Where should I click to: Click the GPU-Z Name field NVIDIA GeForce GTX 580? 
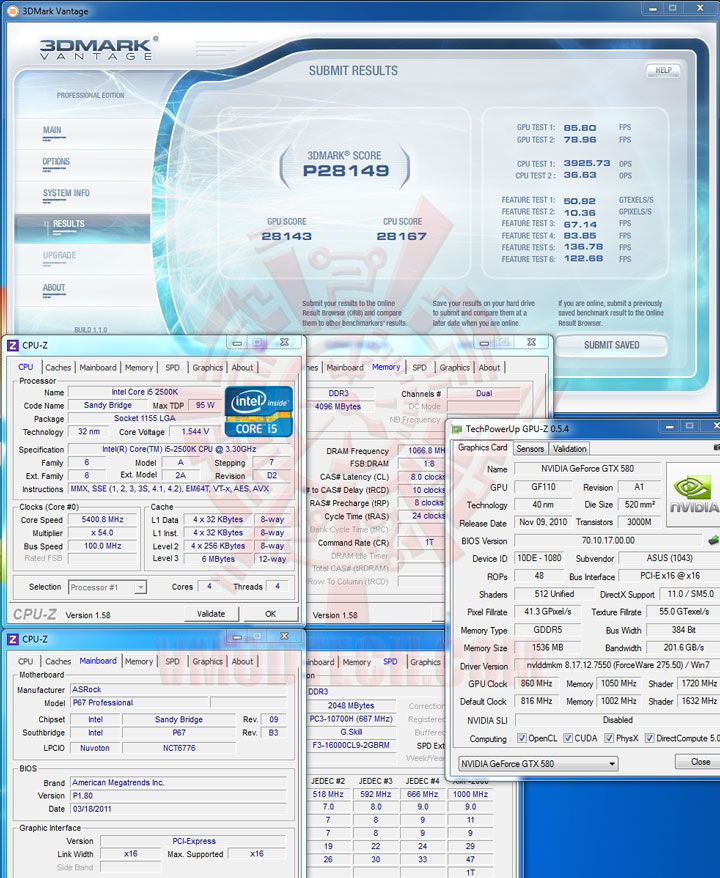tap(587, 469)
